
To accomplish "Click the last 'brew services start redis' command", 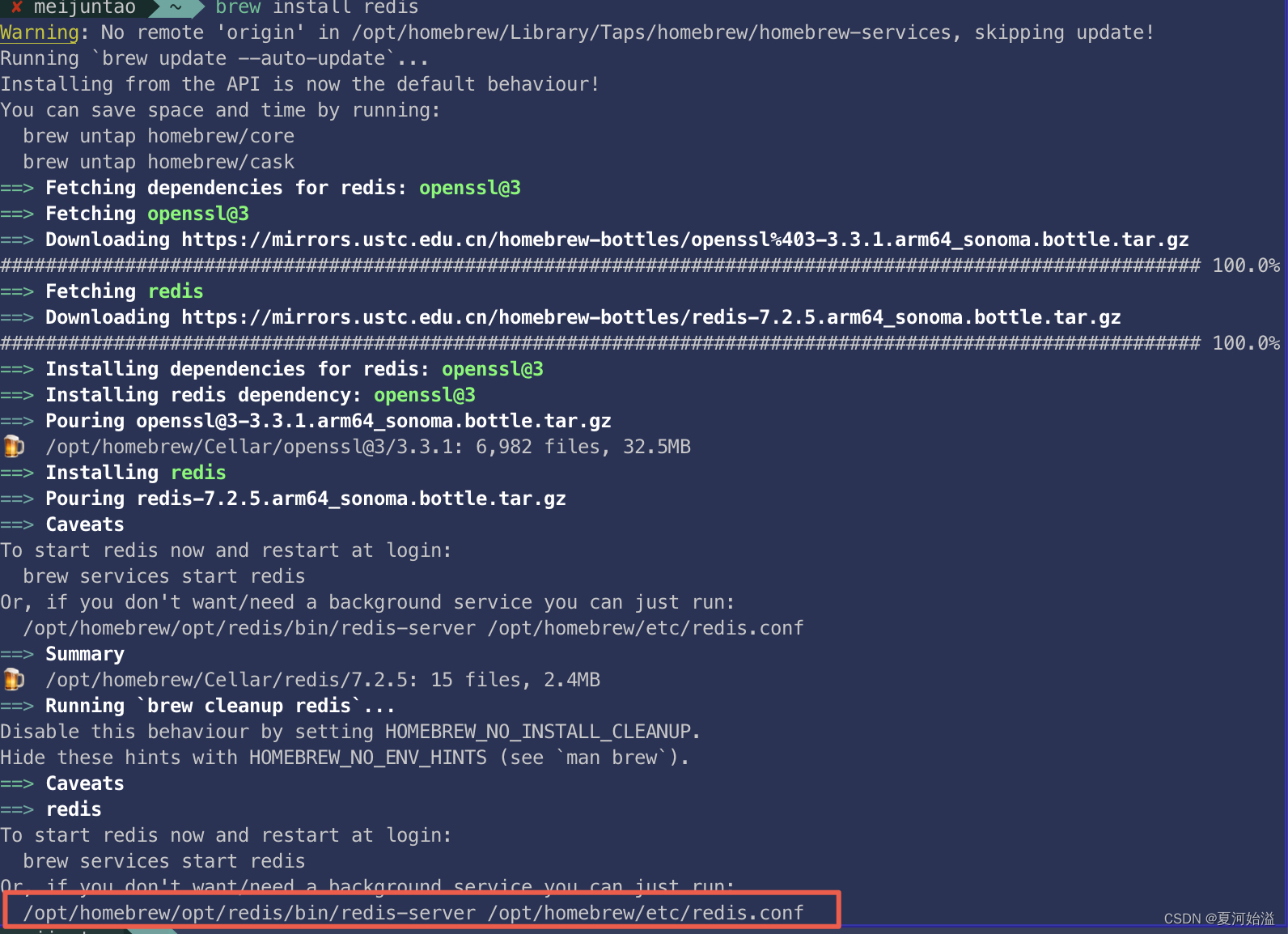I will pos(164,861).
